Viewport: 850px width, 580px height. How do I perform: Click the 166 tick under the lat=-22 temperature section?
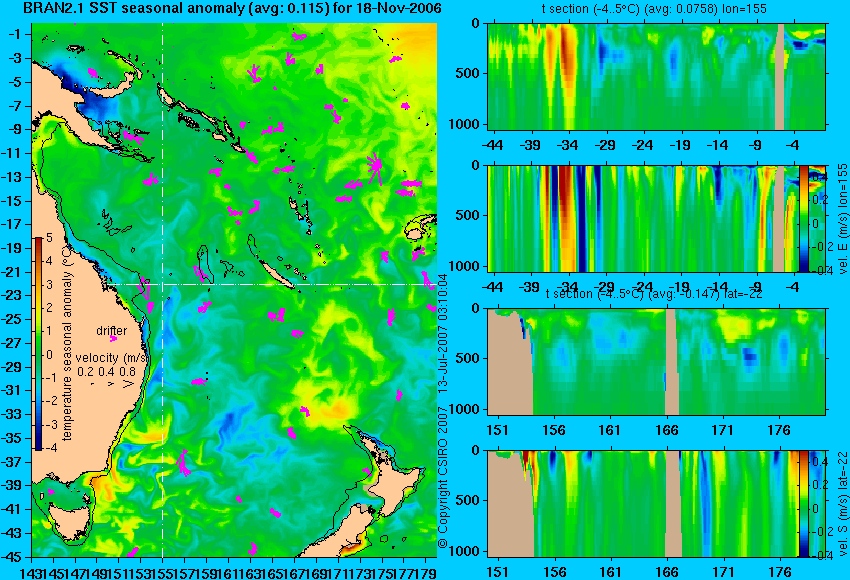pyautogui.click(x=666, y=430)
